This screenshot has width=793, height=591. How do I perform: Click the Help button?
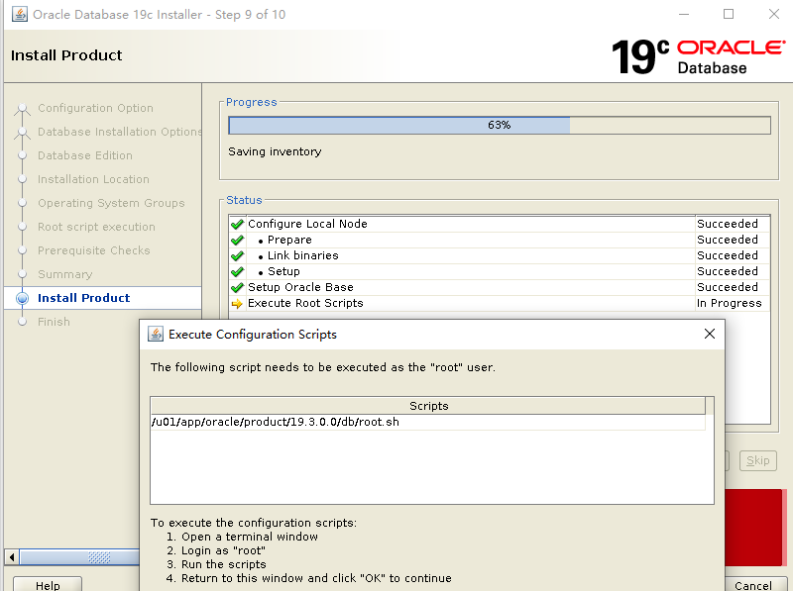coord(48,584)
